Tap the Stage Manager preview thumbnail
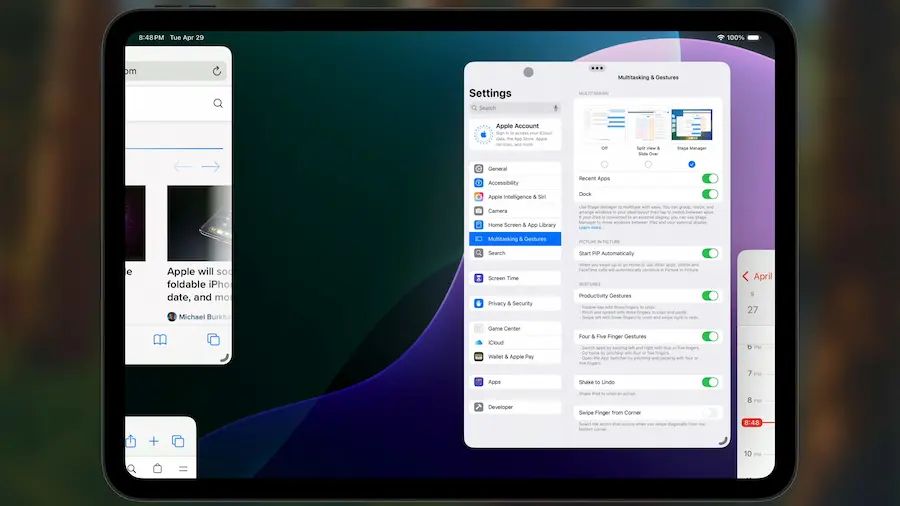The image size is (900, 506). tap(691, 126)
